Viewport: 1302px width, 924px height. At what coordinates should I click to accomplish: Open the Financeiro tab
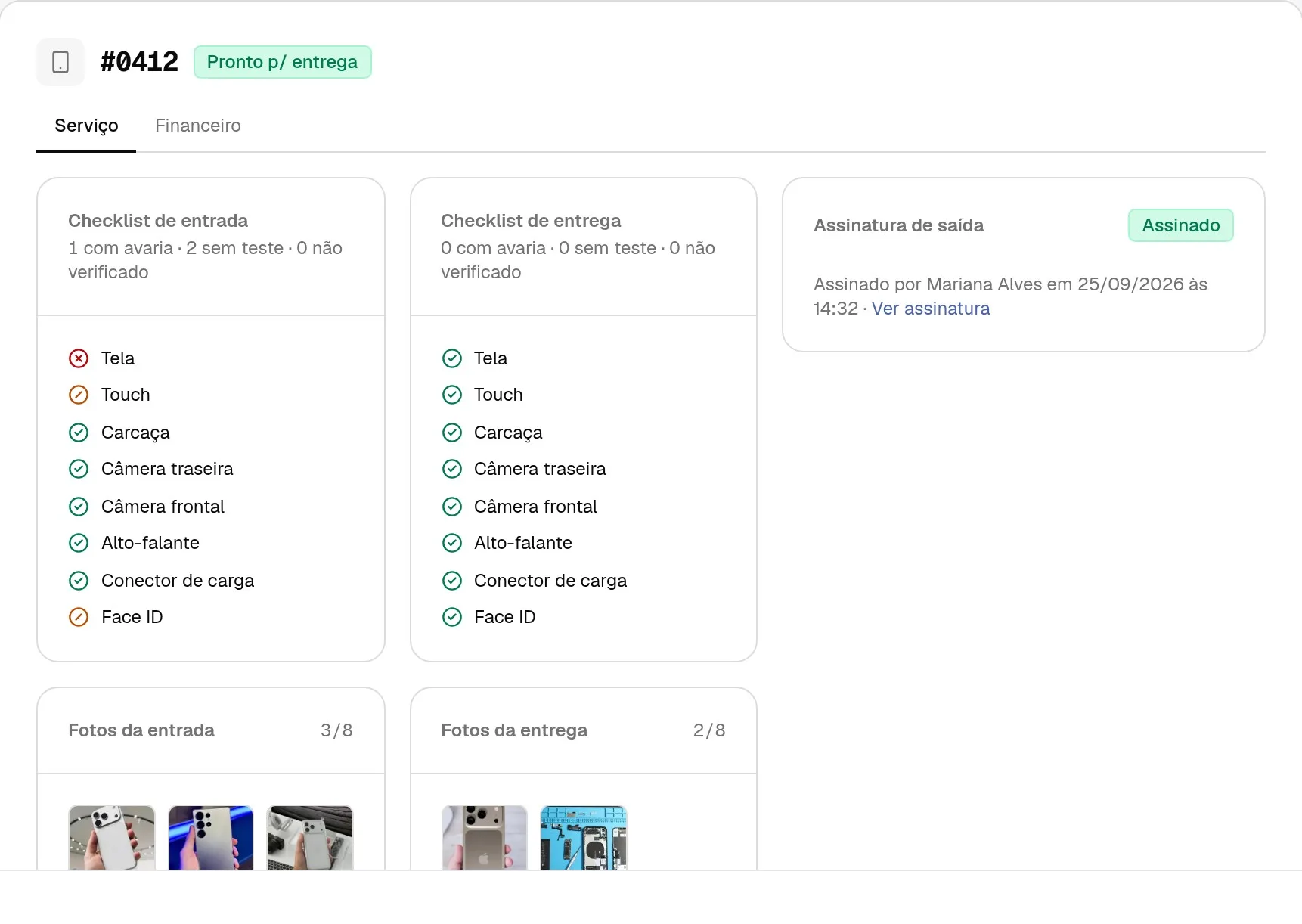pyautogui.click(x=198, y=126)
